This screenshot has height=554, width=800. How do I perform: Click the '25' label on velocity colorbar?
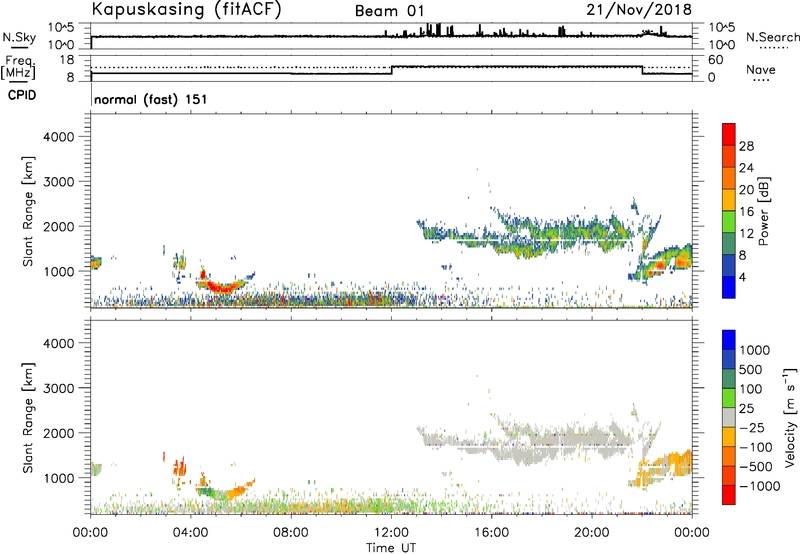click(x=747, y=409)
